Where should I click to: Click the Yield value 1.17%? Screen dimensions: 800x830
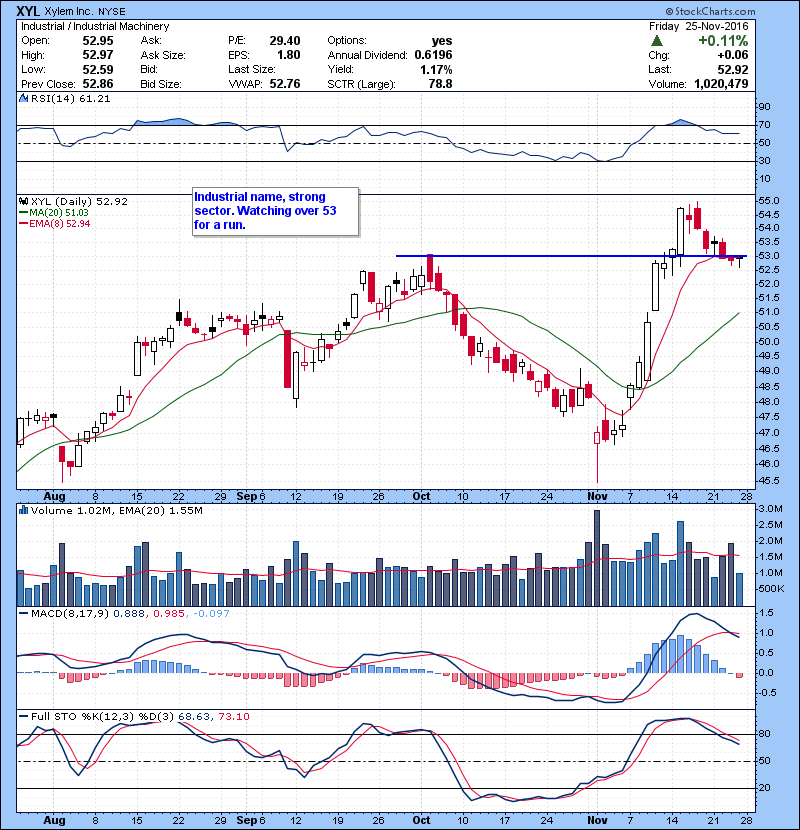(x=436, y=69)
